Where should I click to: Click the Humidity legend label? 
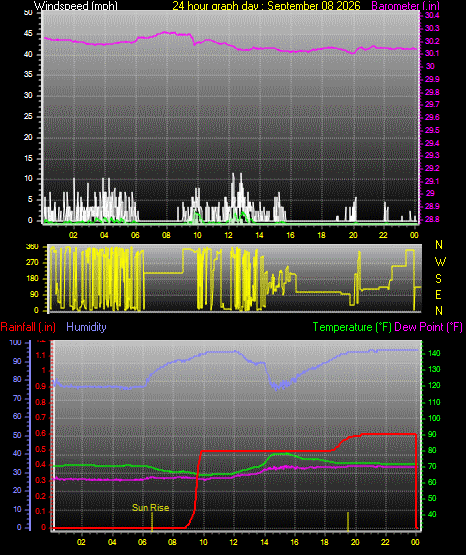(x=86, y=327)
